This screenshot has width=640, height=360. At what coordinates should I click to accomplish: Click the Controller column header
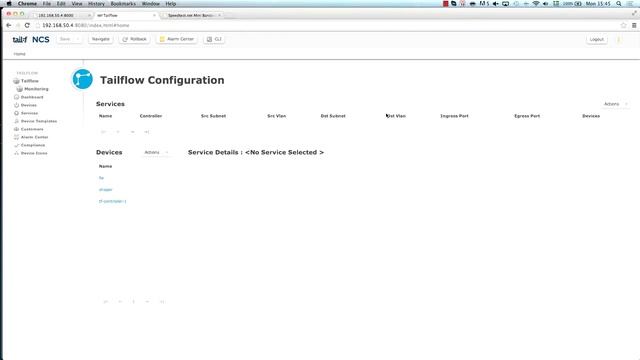click(x=151, y=116)
